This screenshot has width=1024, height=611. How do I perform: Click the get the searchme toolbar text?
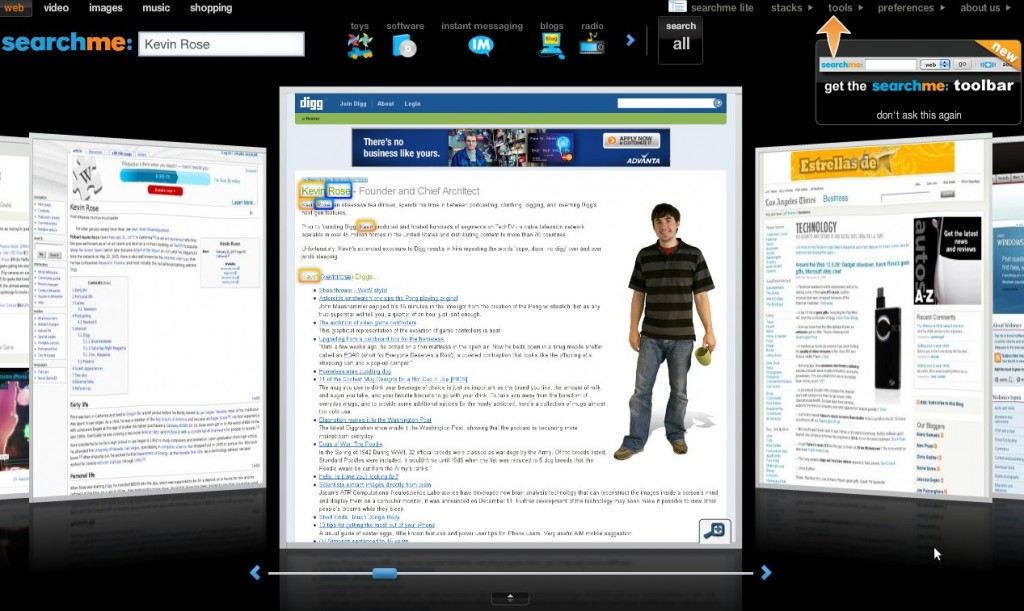click(x=919, y=86)
